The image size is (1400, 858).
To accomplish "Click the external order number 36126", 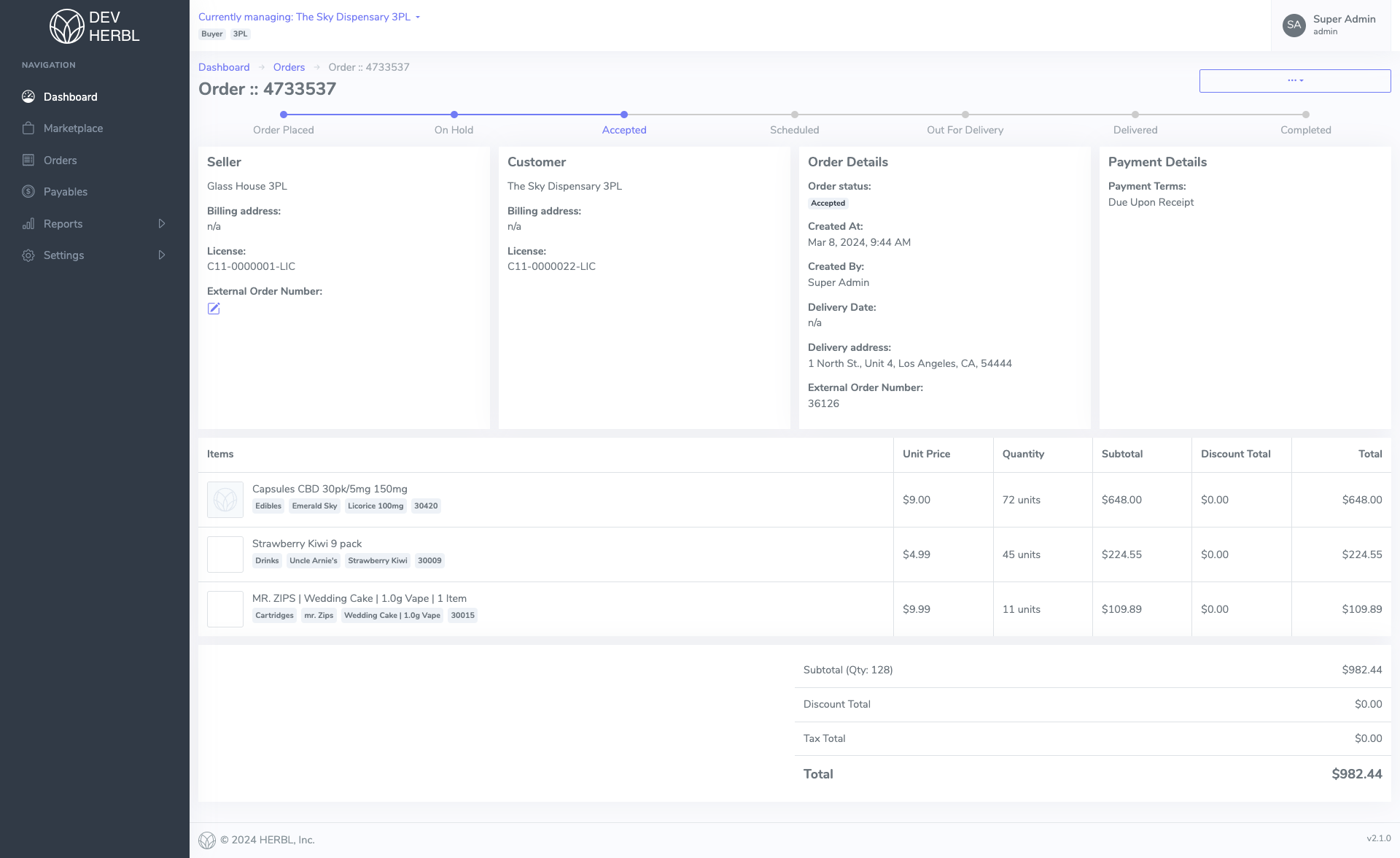I will click(x=823, y=403).
